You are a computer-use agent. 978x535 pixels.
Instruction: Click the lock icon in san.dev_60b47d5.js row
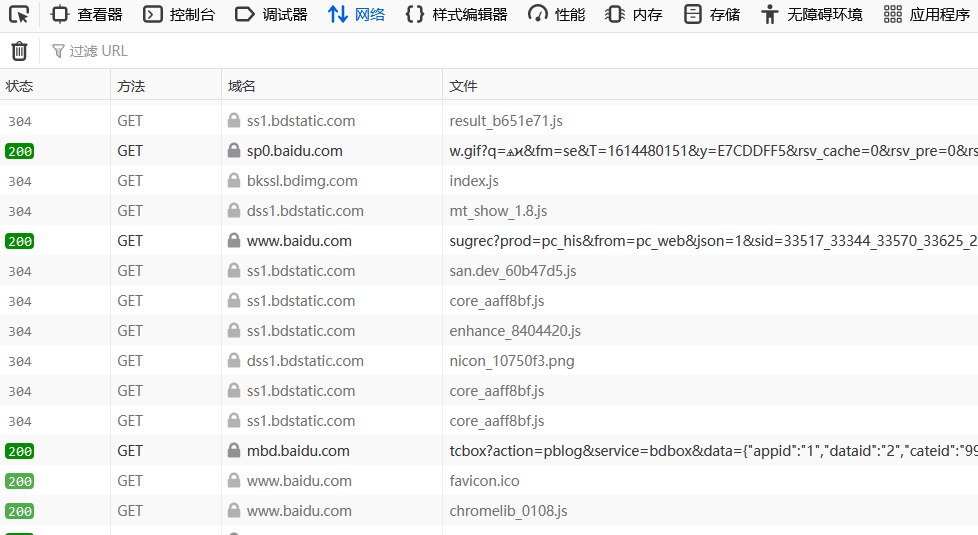[234, 270]
